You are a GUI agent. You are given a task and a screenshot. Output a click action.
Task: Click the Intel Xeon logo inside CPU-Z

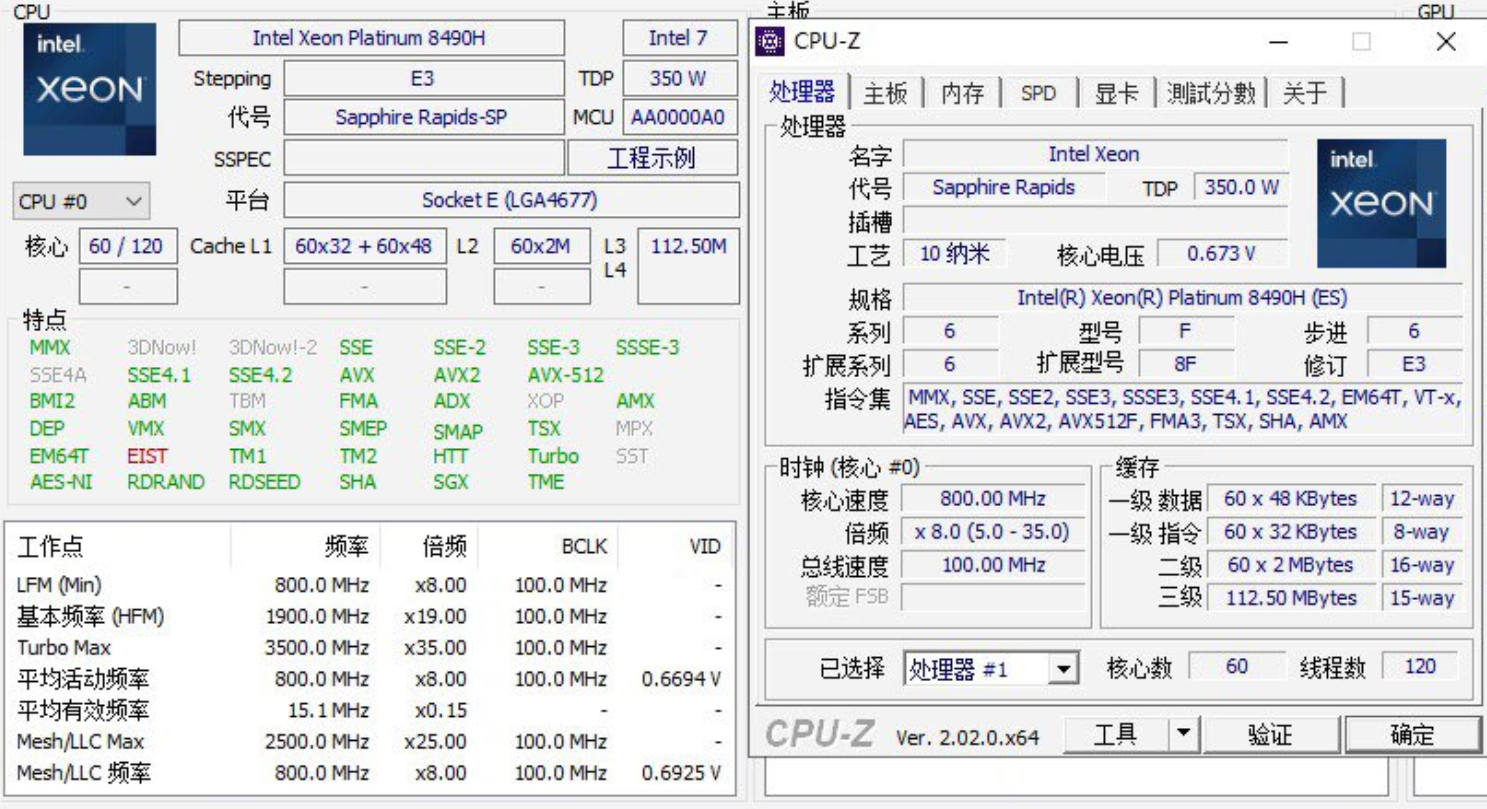[1381, 203]
